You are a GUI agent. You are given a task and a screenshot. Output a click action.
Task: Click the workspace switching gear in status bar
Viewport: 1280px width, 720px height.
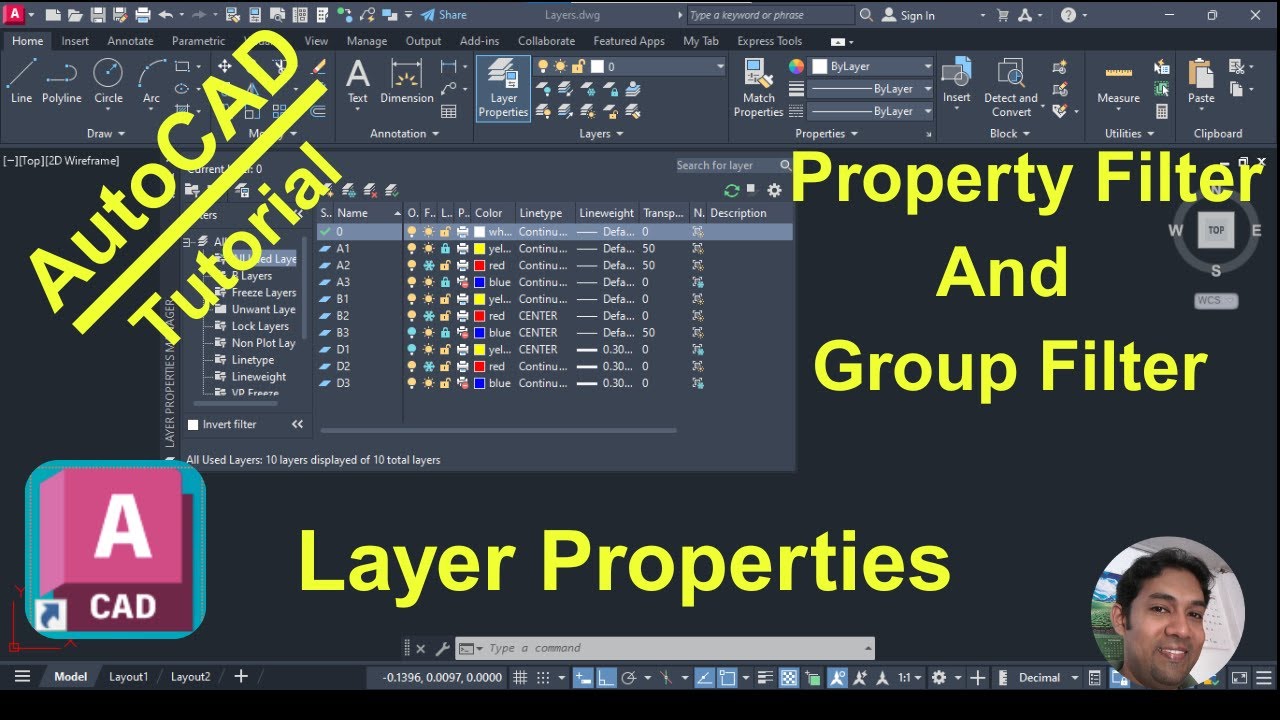[x=938, y=677]
